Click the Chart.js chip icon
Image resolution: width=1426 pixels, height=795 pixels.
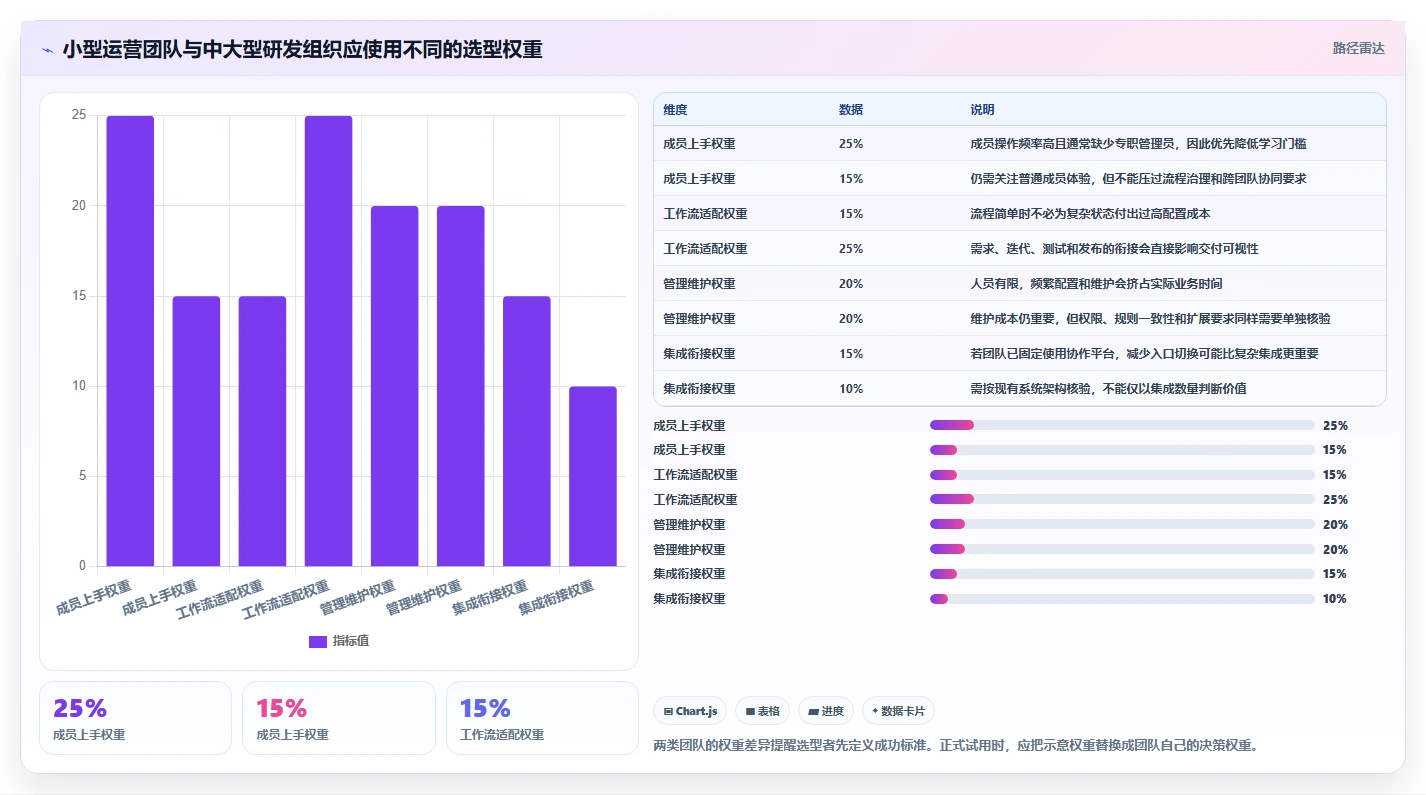click(668, 712)
